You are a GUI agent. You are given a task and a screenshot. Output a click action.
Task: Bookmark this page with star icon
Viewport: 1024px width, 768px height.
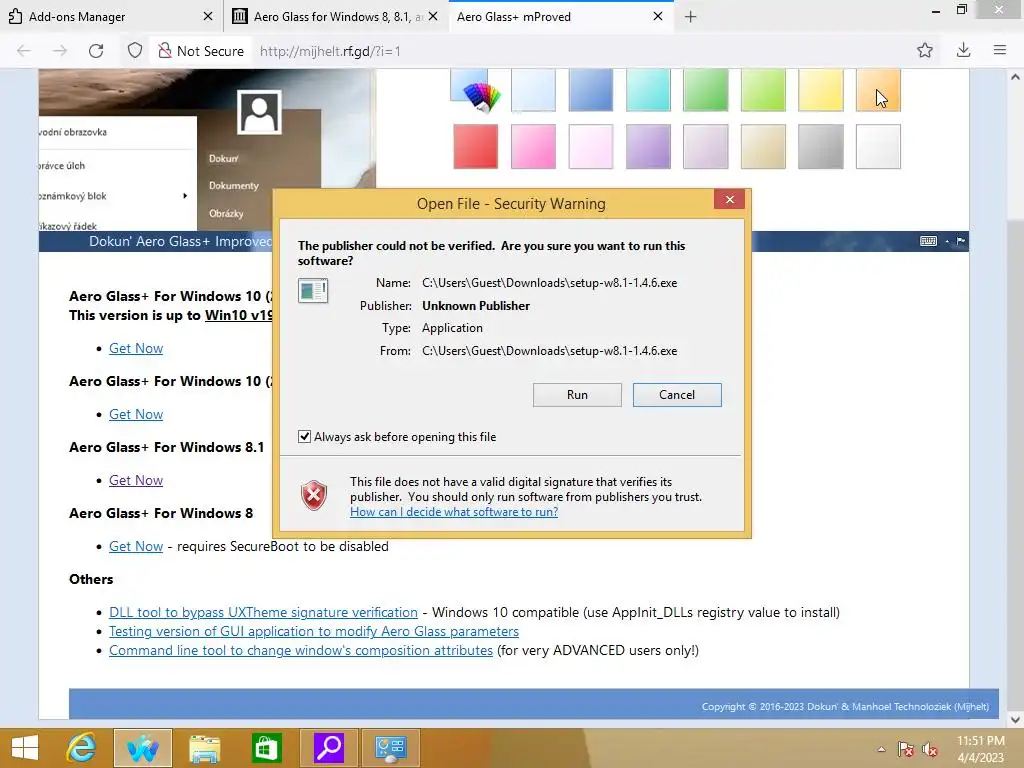(924, 50)
